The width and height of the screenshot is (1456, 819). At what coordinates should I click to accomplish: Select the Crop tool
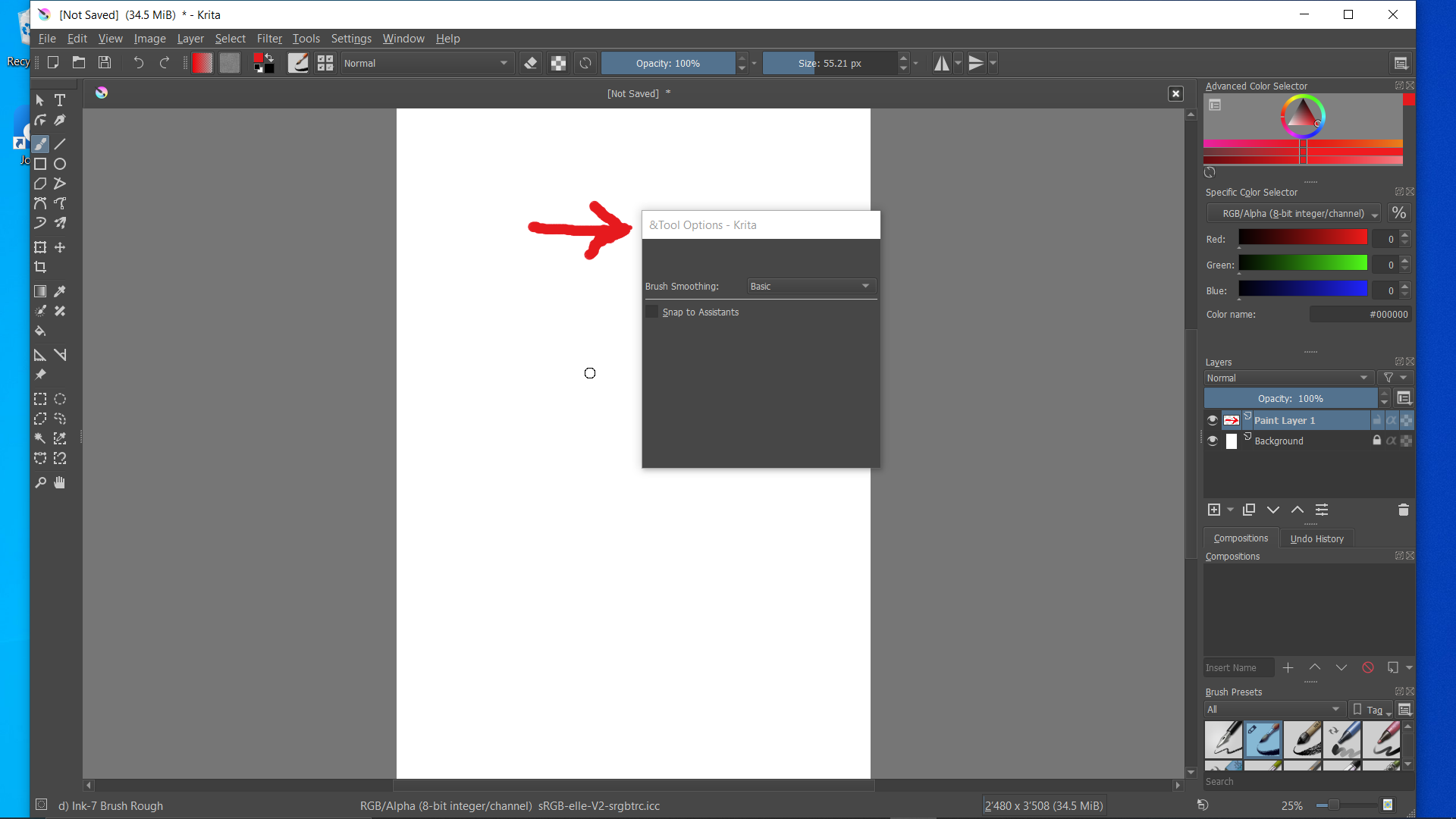[x=40, y=267]
